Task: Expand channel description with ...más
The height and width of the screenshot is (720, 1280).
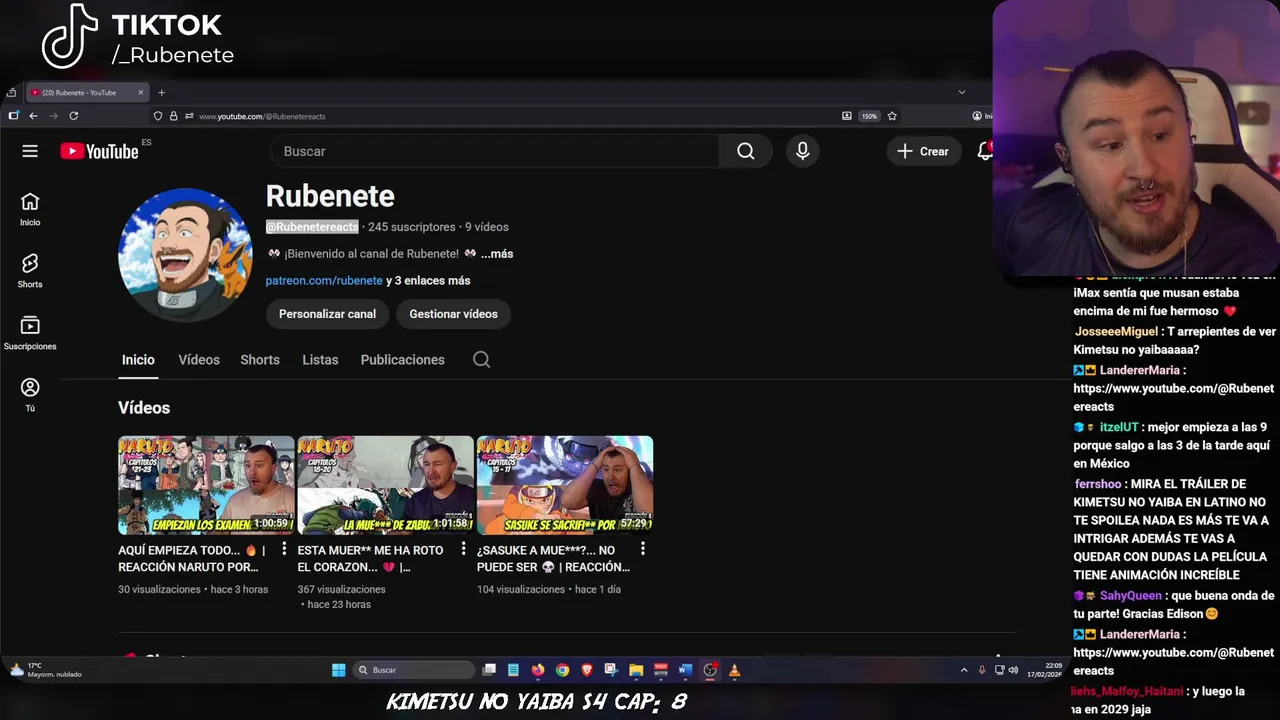Action: [x=497, y=254]
